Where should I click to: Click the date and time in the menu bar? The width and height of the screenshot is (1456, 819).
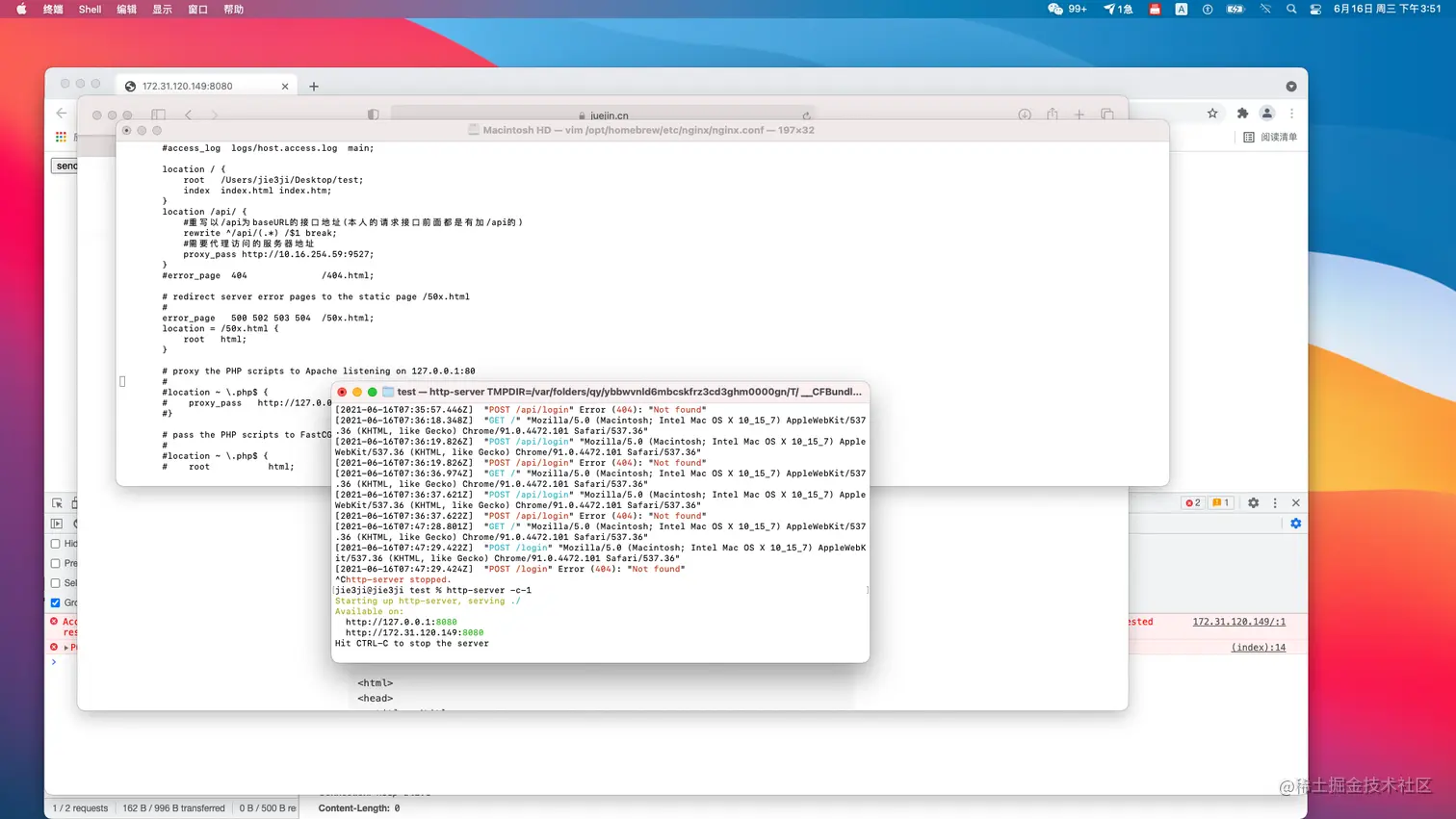1388,9
